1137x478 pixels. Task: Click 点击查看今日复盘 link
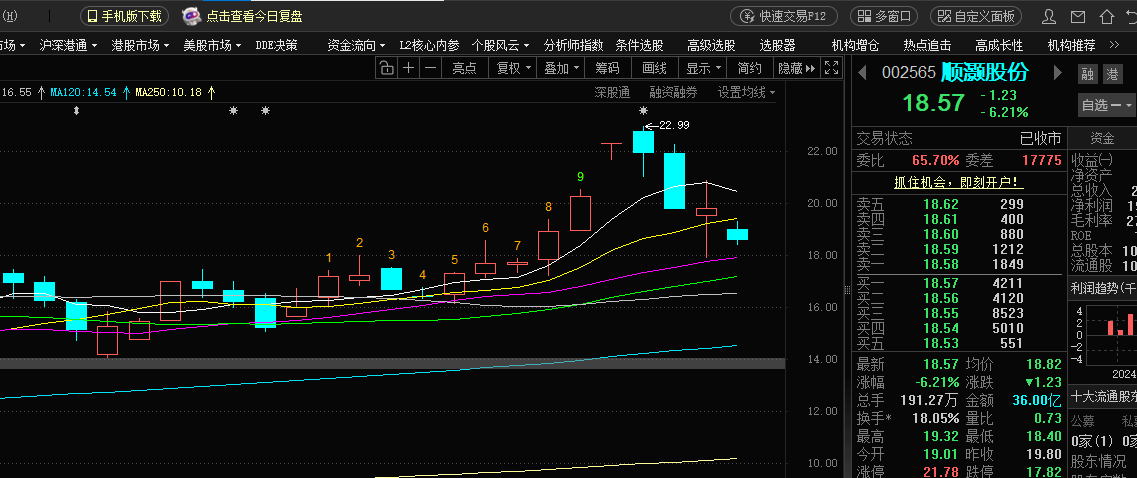click(255, 16)
